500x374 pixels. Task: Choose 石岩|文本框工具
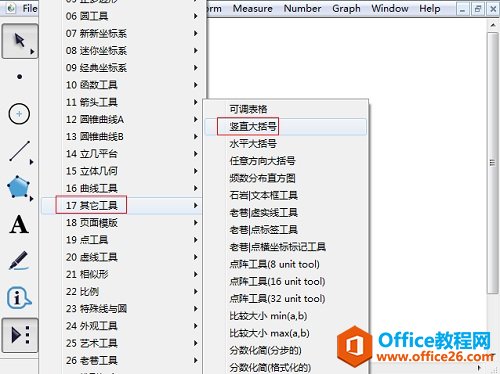[x=286, y=195]
